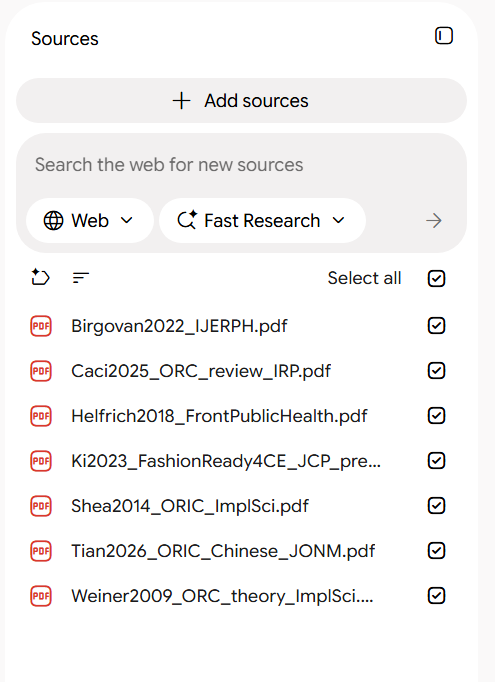Open source Birgovan2022_IJERPH.pdf

pyautogui.click(x=179, y=326)
